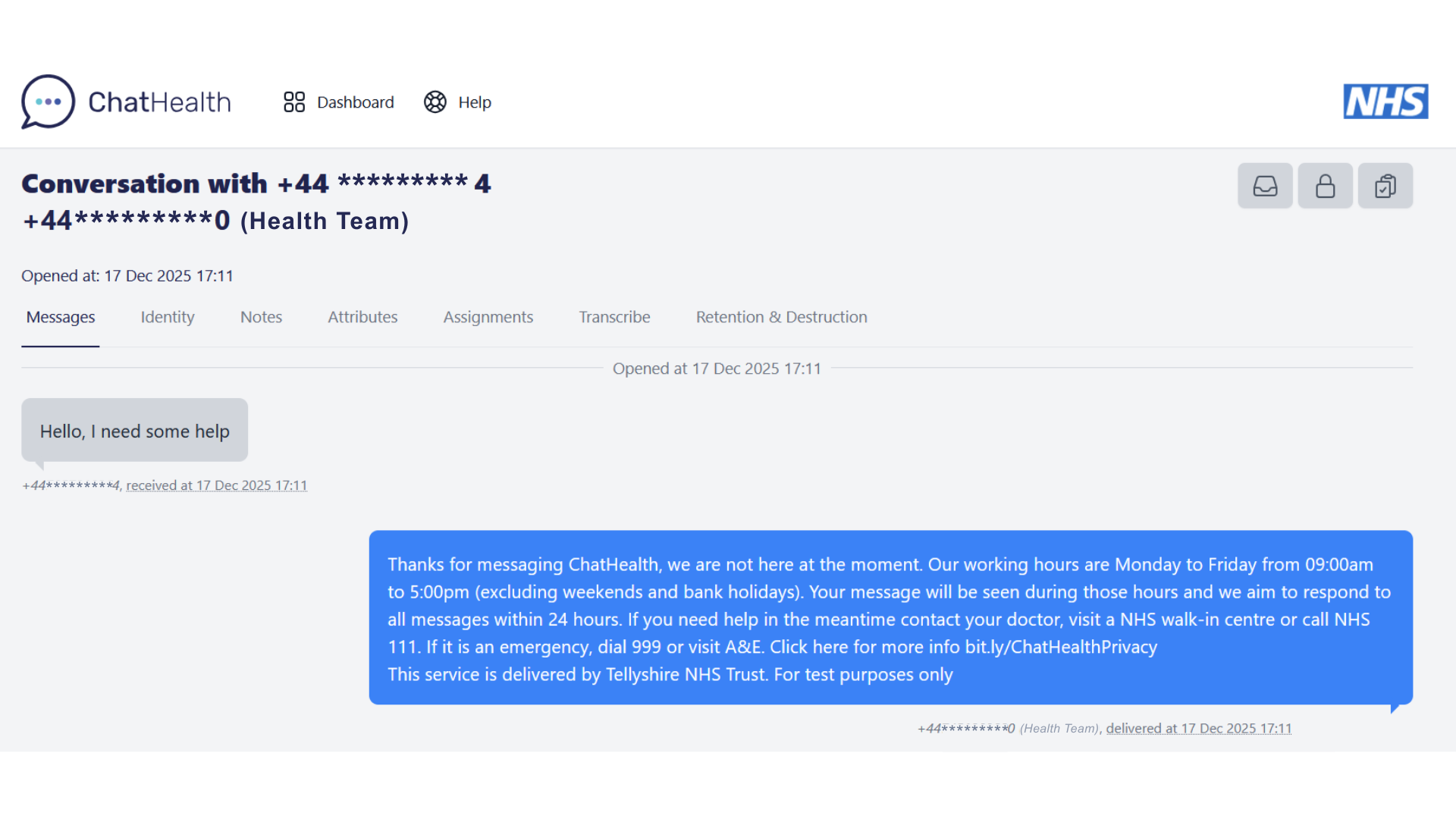Click the inbox tray icon button
The width and height of the screenshot is (1456, 819).
pos(1265,186)
